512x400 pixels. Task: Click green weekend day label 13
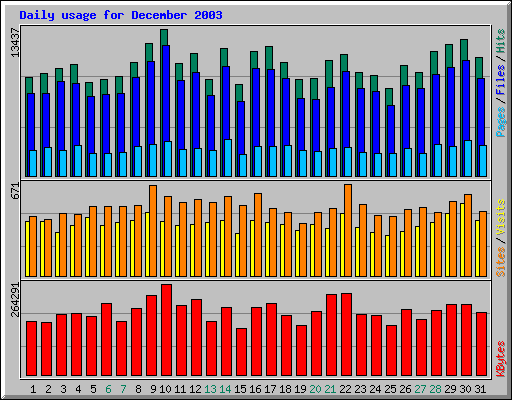[x=210, y=389]
